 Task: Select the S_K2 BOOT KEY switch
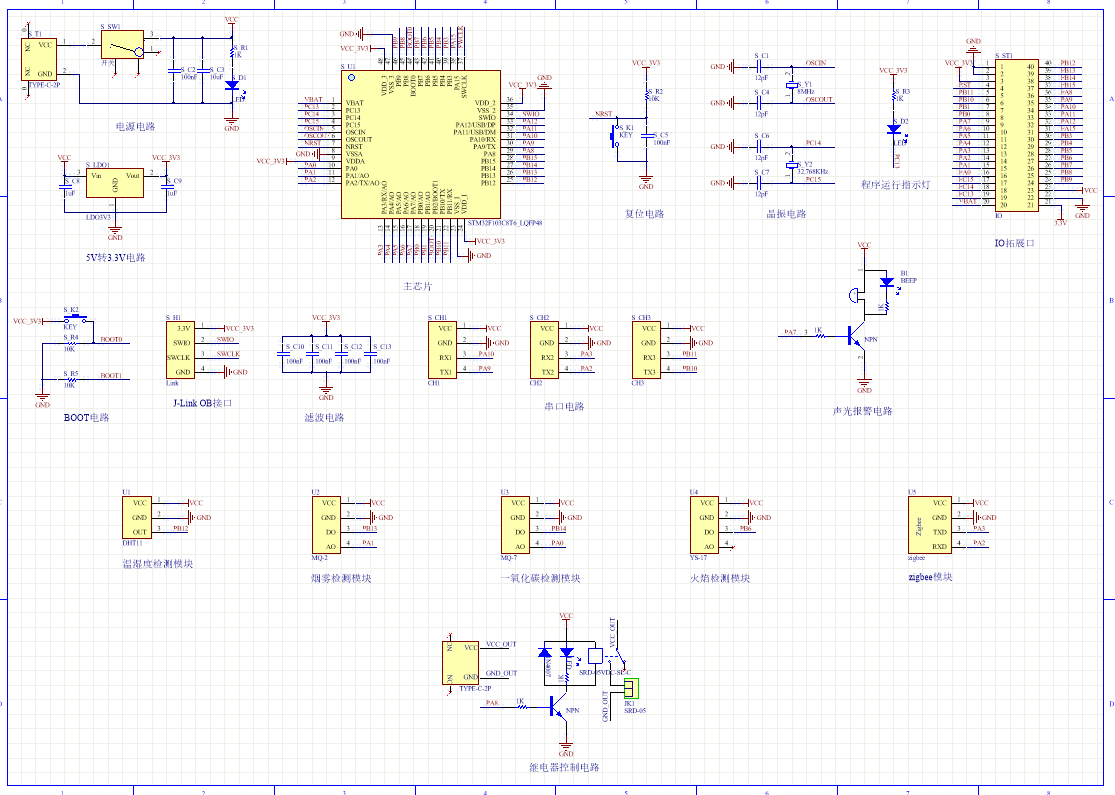click(75, 318)
